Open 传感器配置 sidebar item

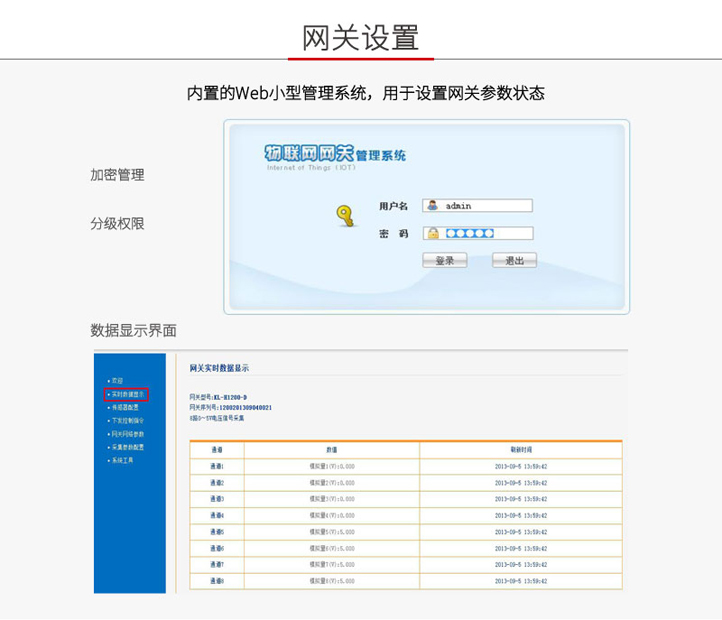click(x=123, y=407)
